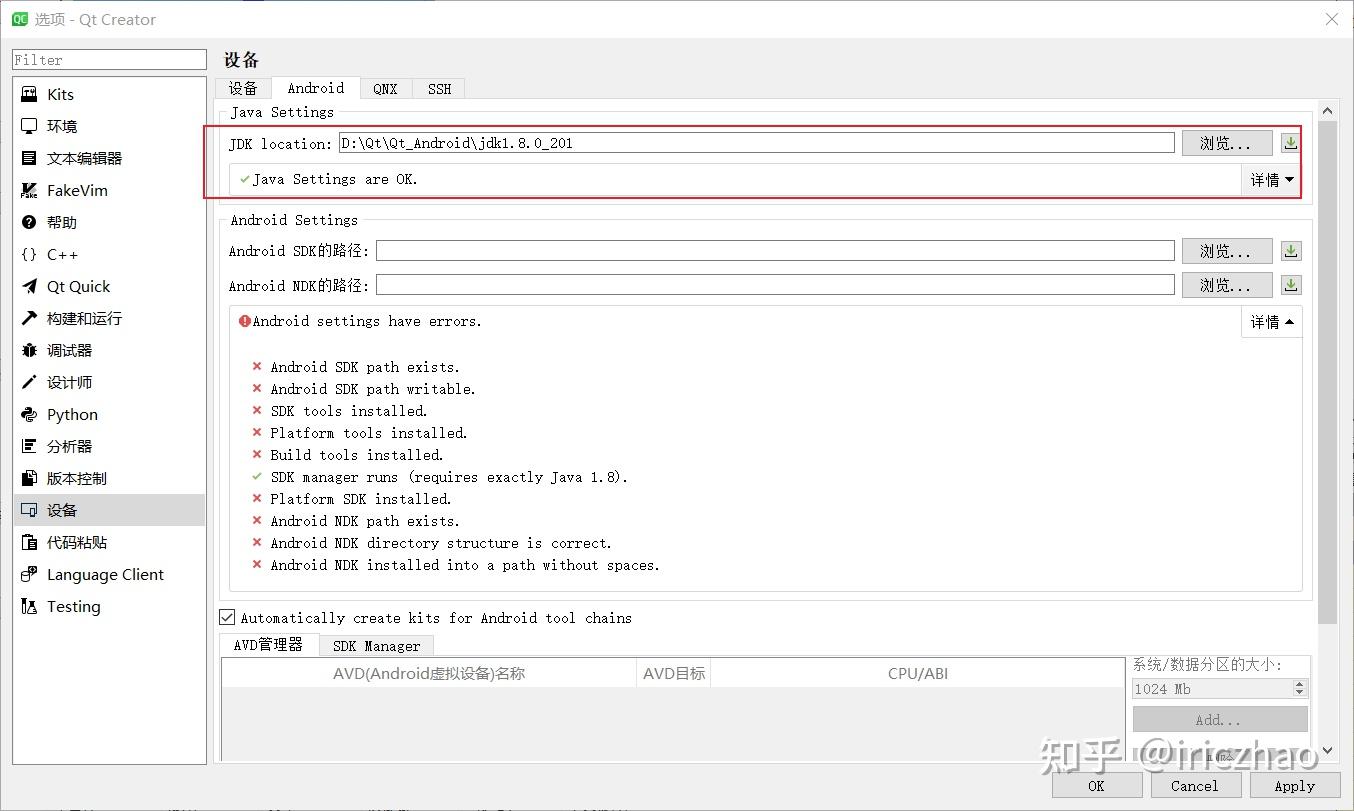Viewport: 1354px width, 811px height.
Task: Click the text "SDK tools installed."
Action: click(x=349, y=411)
